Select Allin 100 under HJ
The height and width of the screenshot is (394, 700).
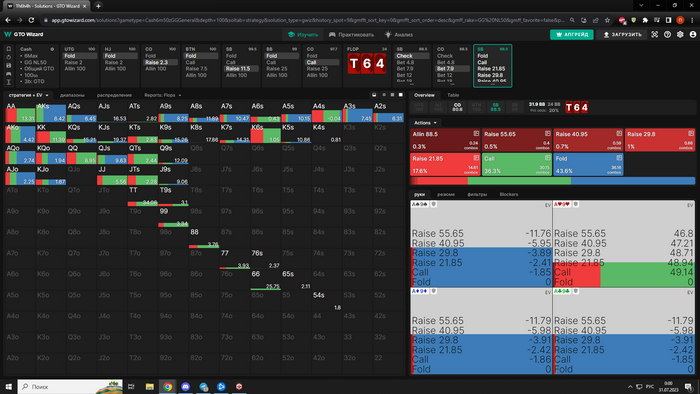(x=115, y=69)
